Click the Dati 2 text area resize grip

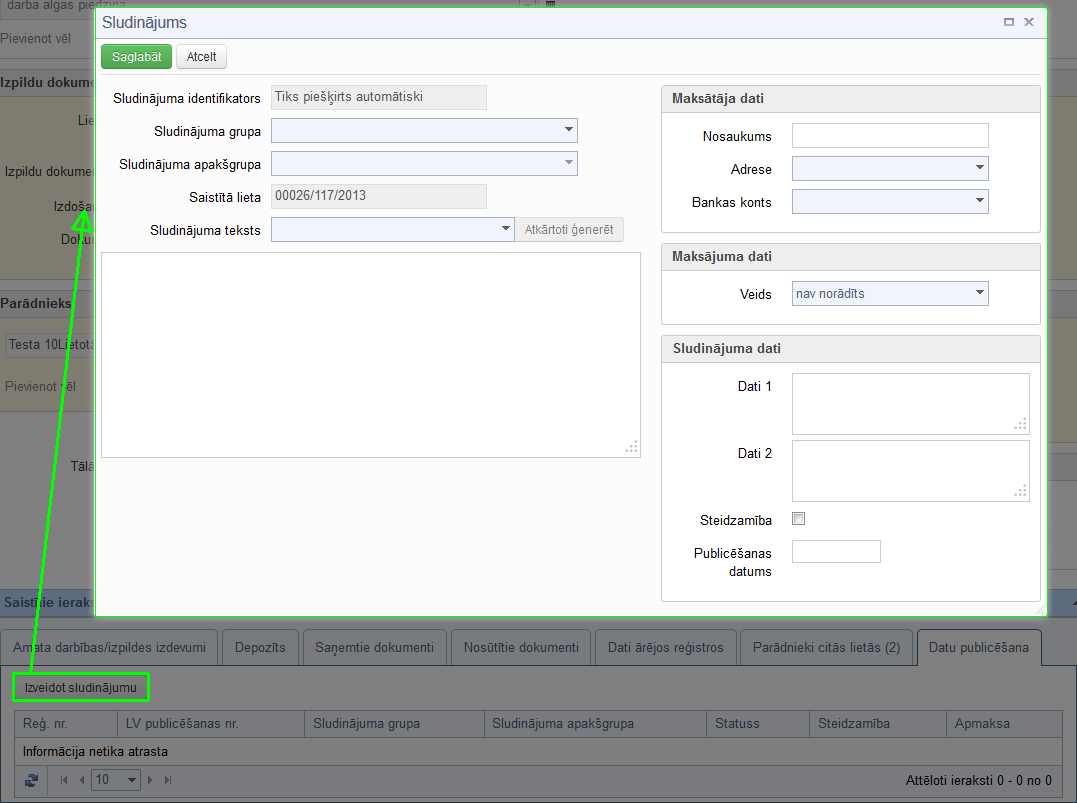1021,491
